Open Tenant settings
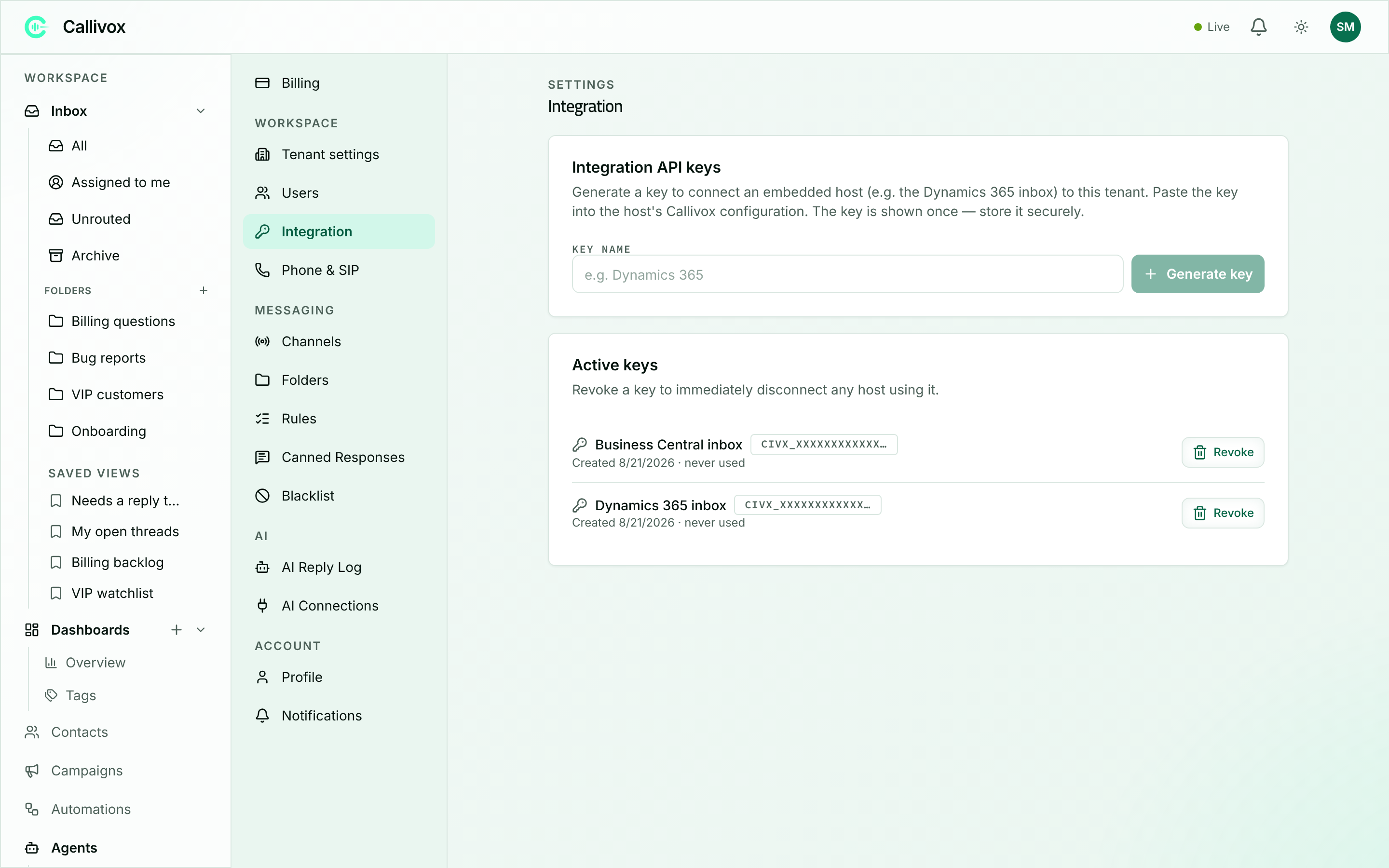1389x868 pixels. (339, 154)
